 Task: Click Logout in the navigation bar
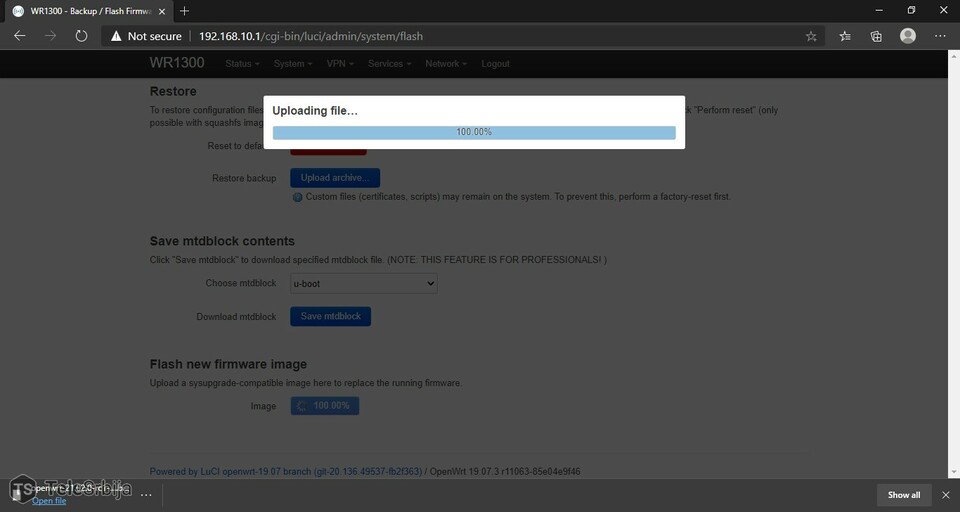(x=495, y=64)
